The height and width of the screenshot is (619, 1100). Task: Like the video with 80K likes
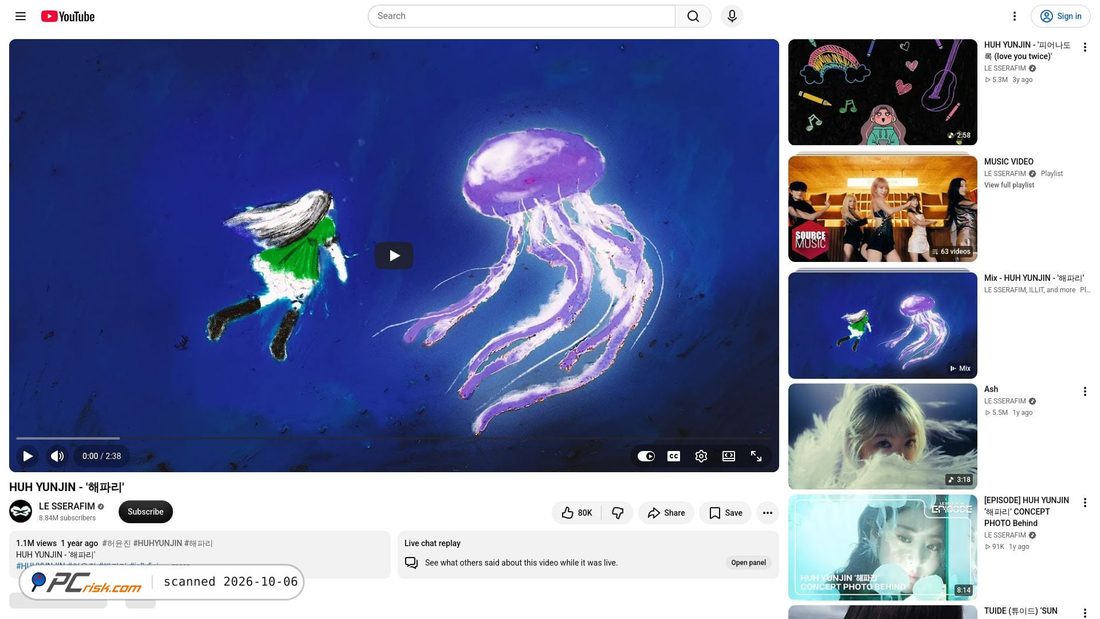point(577,513)
